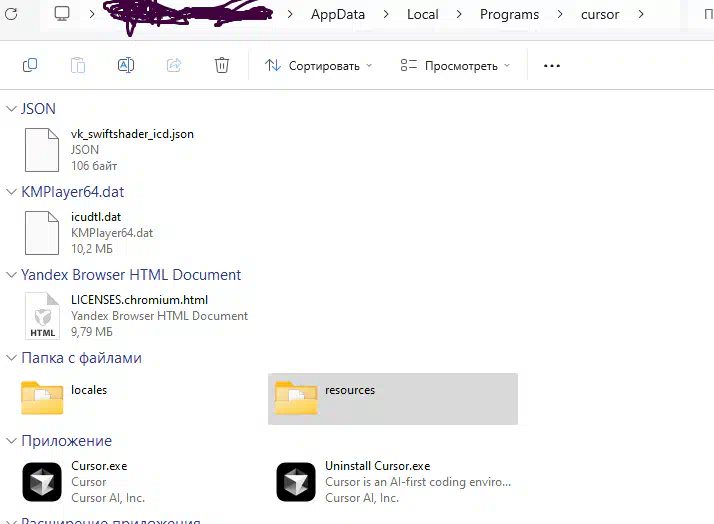Viewport: 714px width, 524px height.
Task: Go to AppData in breadcrumb path
Action: pyautogui.click(x=338, y=15)
